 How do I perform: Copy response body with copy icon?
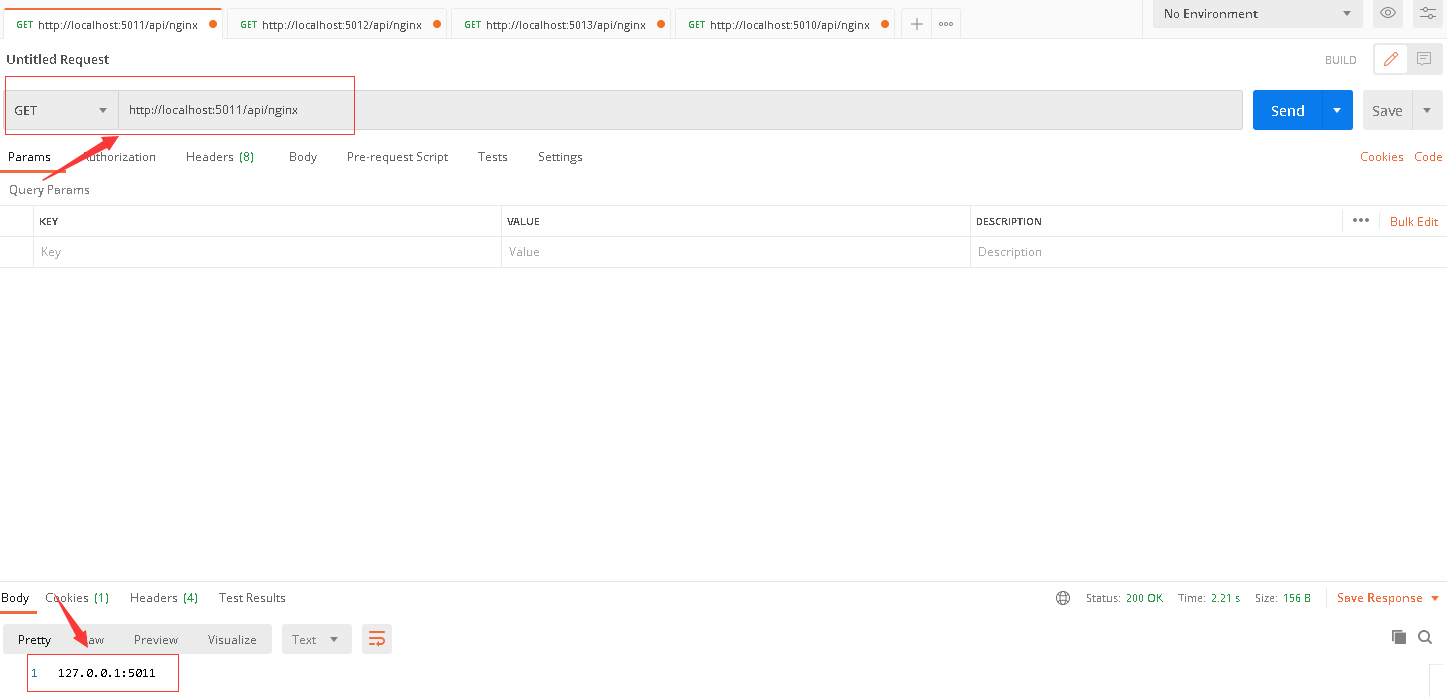(x=1399, y=637)
